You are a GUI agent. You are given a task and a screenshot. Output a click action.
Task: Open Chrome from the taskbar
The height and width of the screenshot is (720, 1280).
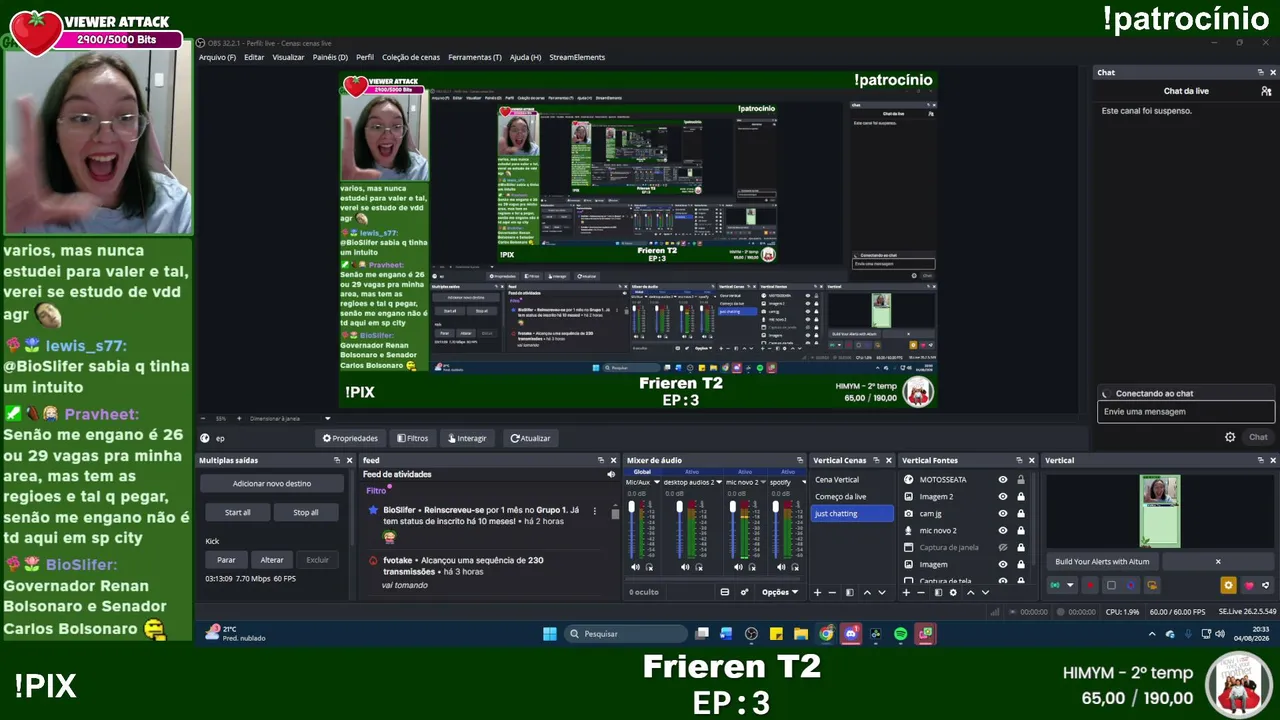pos(826,634)
